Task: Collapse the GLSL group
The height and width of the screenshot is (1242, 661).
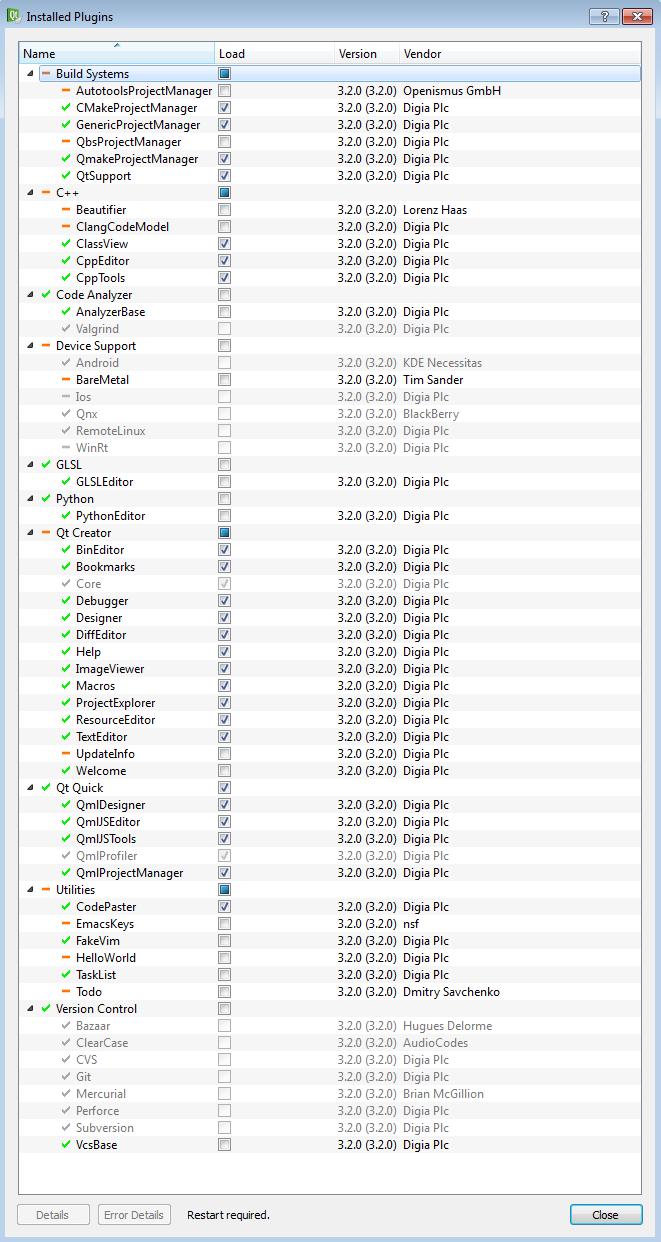Action: coord(30,465)
